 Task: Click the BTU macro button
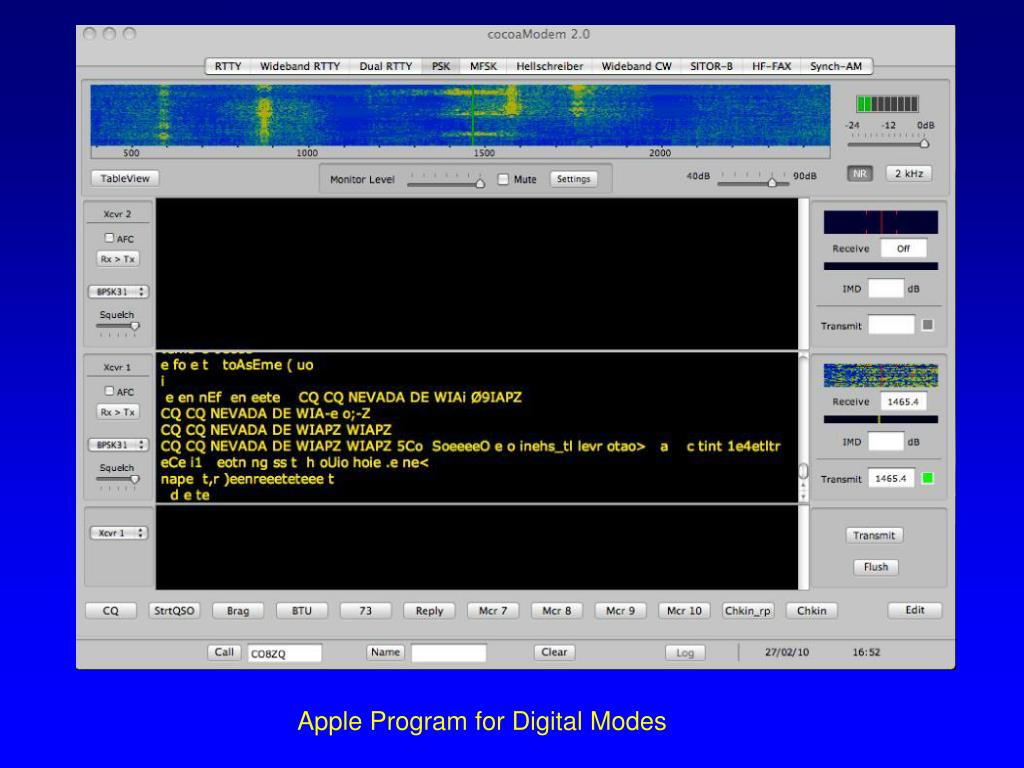pos(302,611)
